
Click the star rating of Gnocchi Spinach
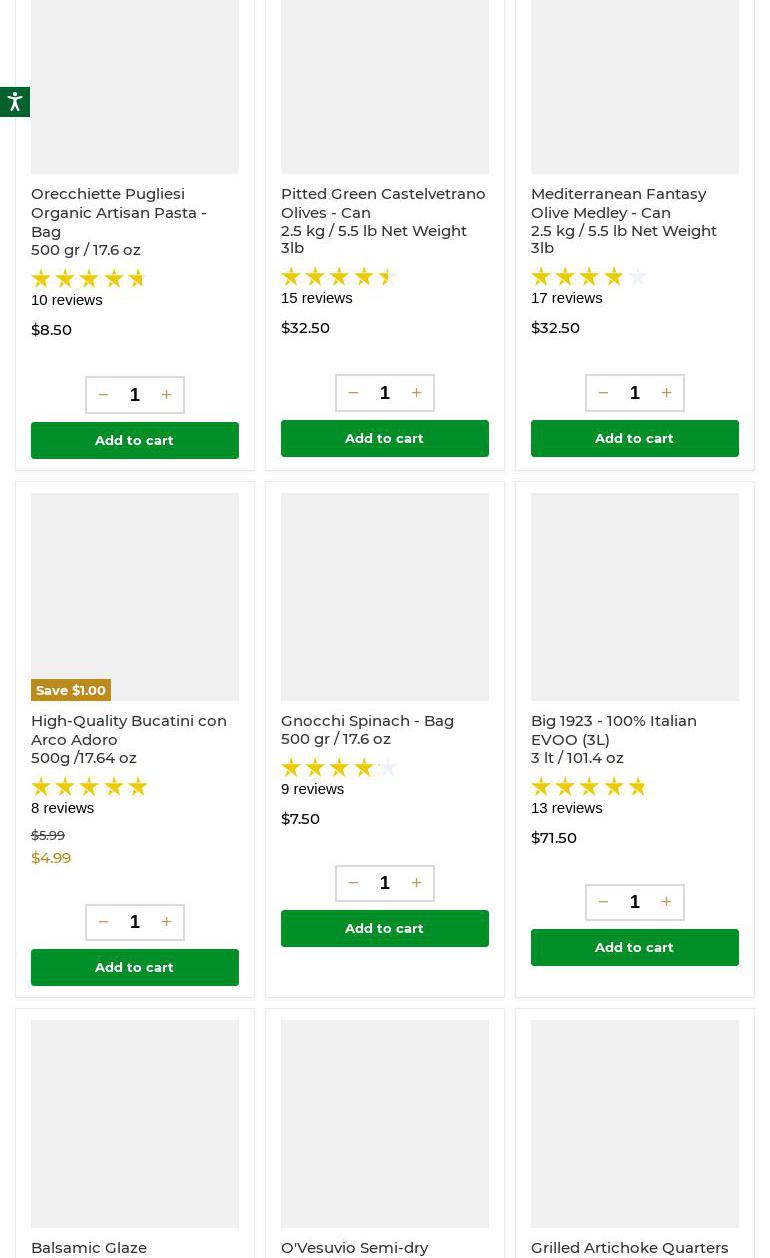339,767
